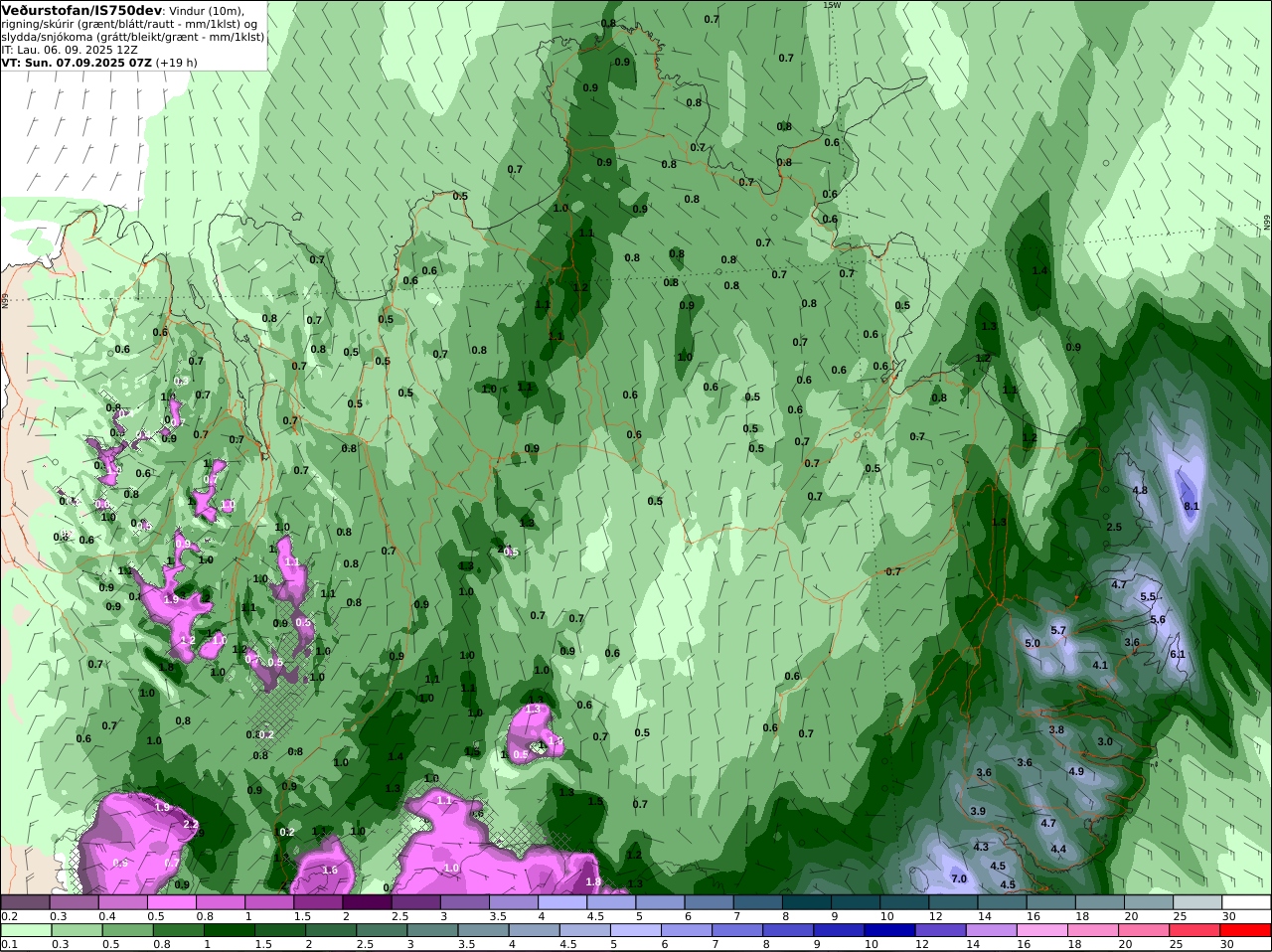1272x952 pixels.
Task: Click the 4.1 precipitation value on the map
Action: pyautogui.click(x=1100, y=665)
